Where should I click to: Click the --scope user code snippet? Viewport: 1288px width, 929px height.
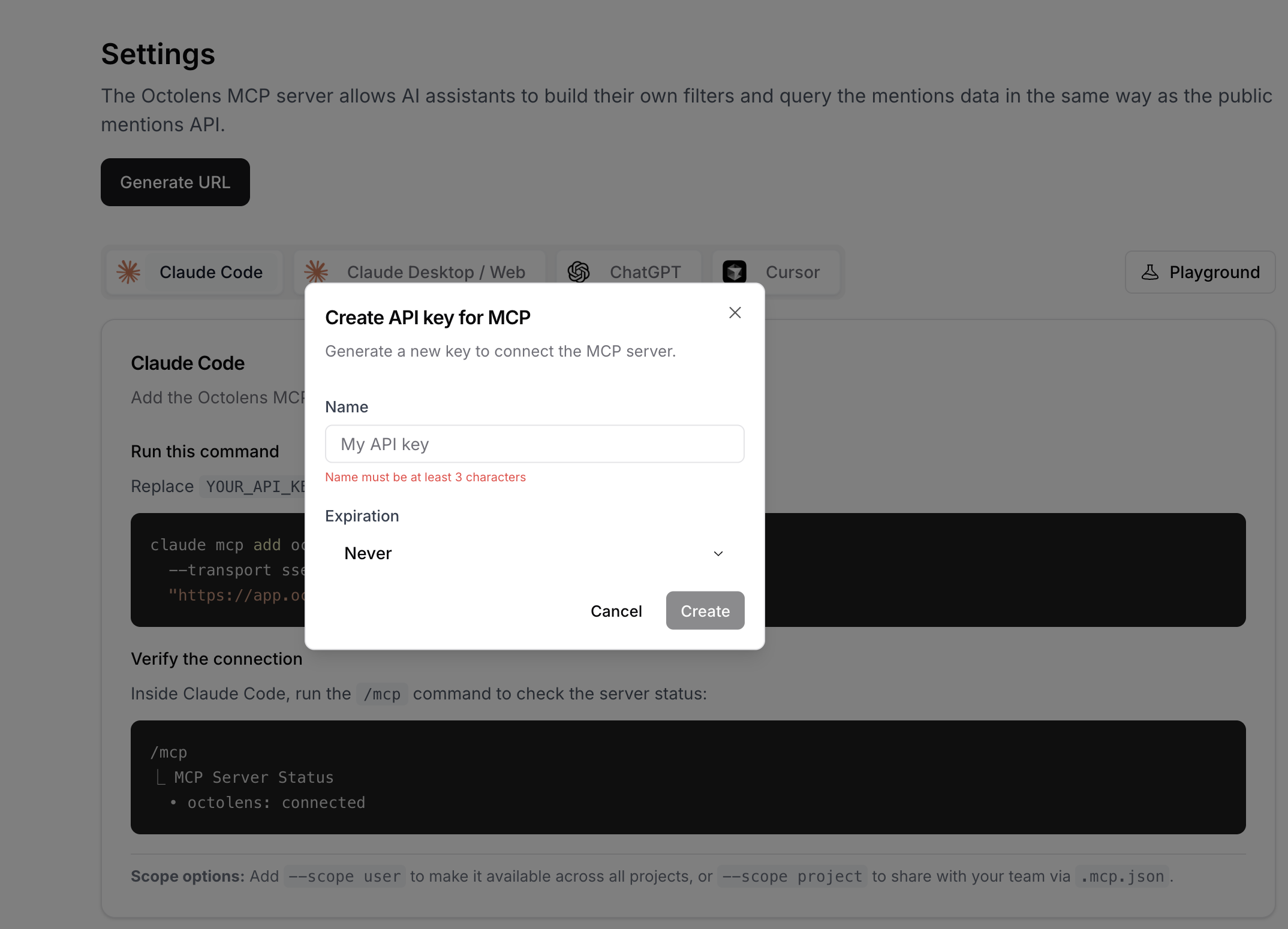[345, 876]
